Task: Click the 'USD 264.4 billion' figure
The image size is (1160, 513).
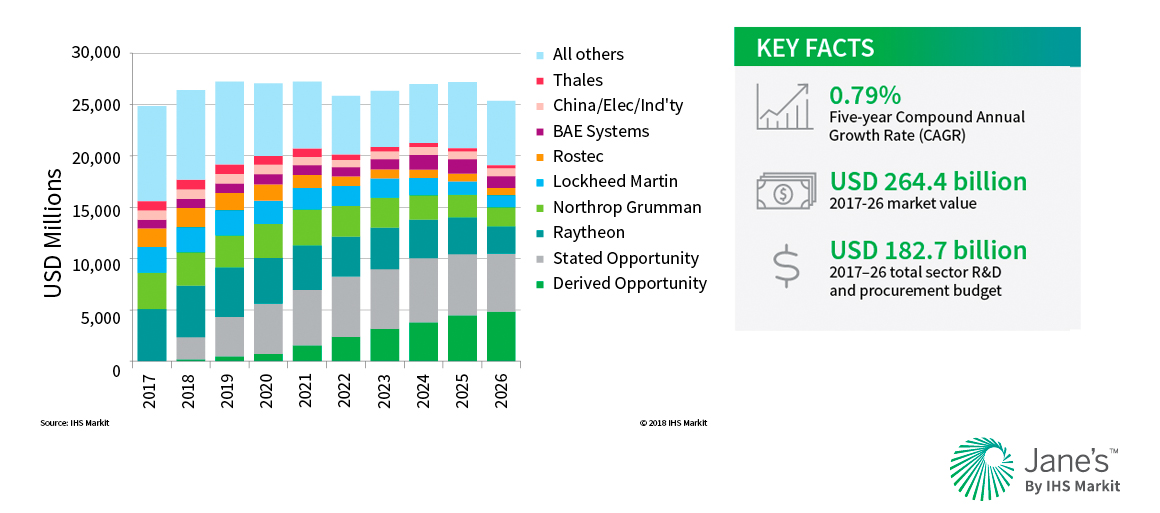Action: 928,182
